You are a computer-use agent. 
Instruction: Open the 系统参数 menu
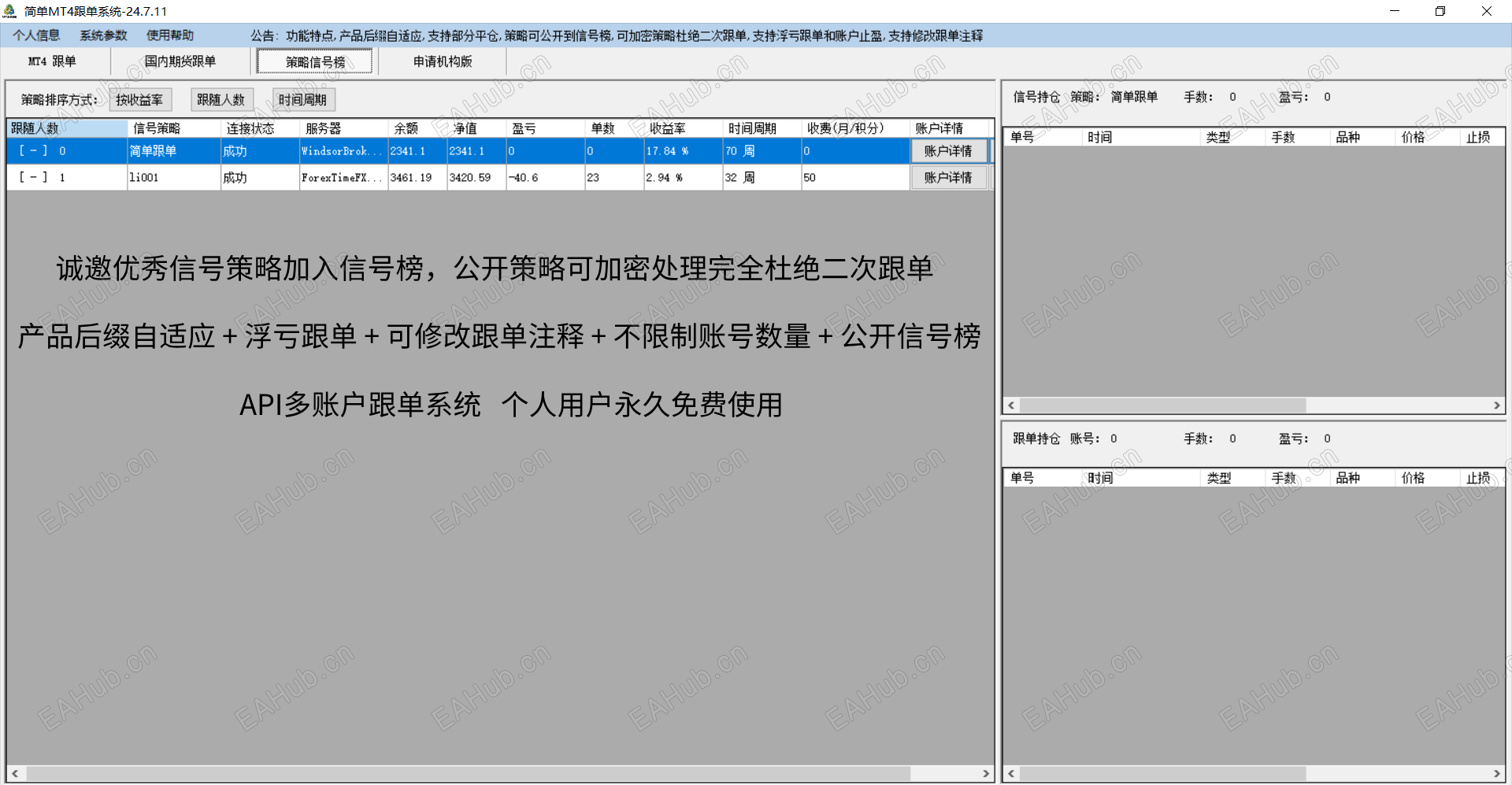point(103,35)
